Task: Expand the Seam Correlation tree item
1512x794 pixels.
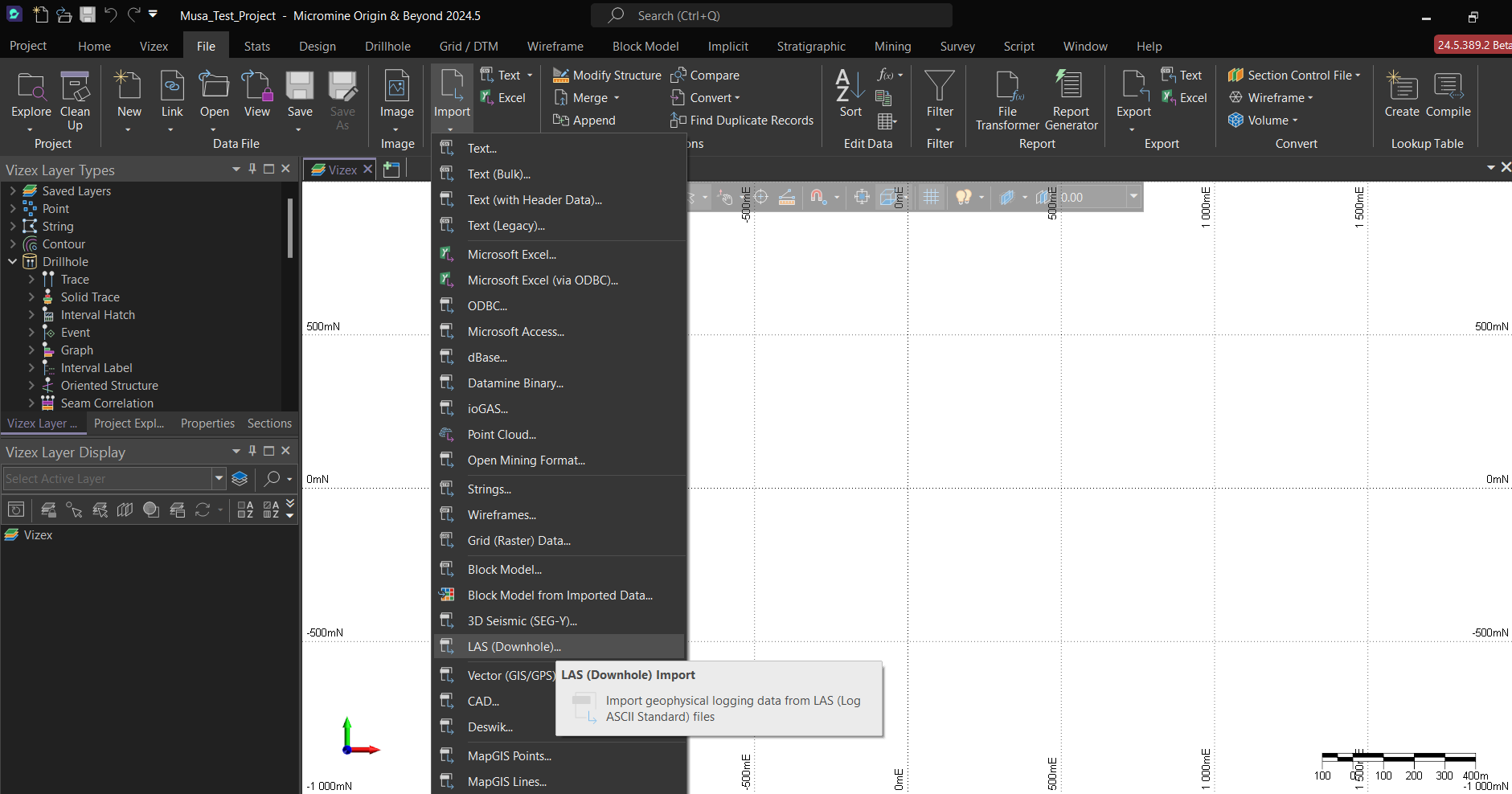Action: [31, 403]
